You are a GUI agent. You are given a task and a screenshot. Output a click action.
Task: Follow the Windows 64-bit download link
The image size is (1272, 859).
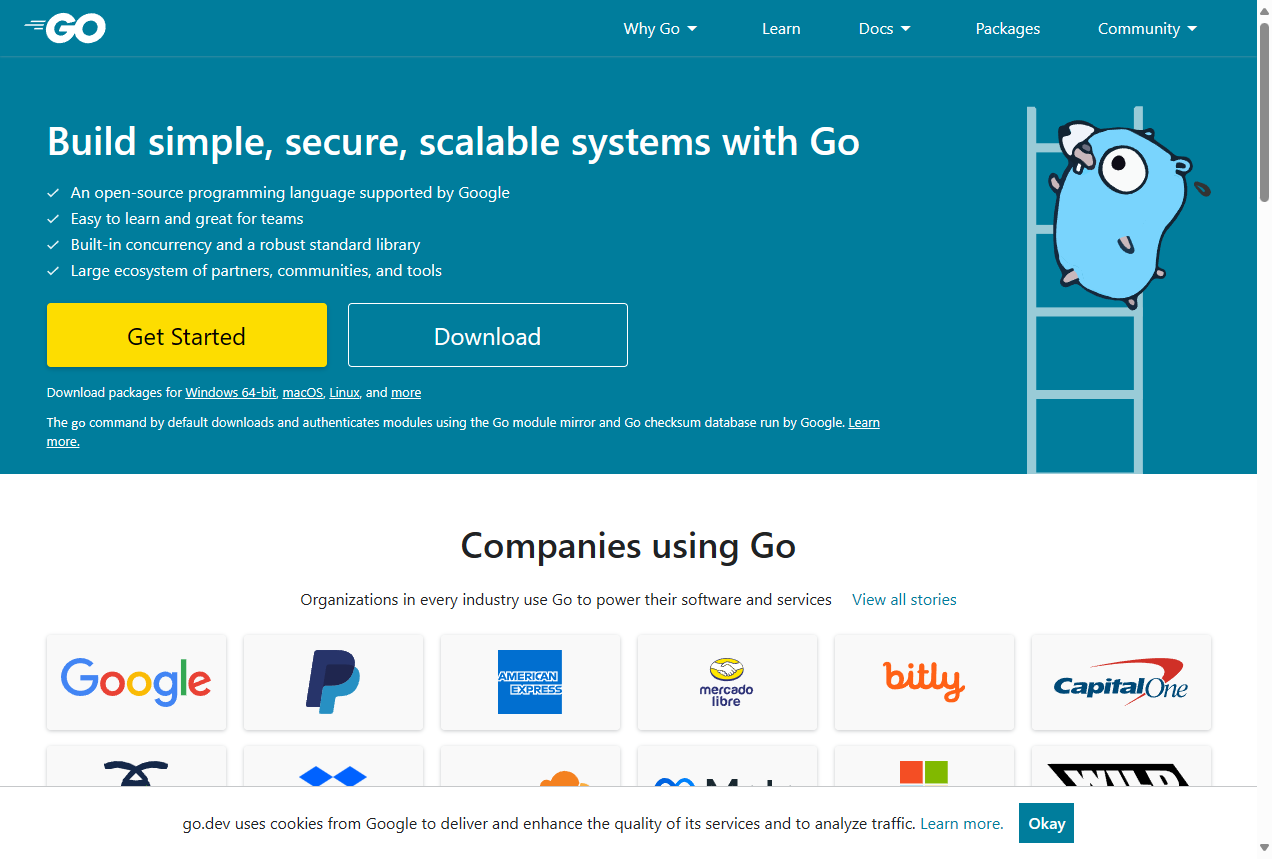pos(230,393)
